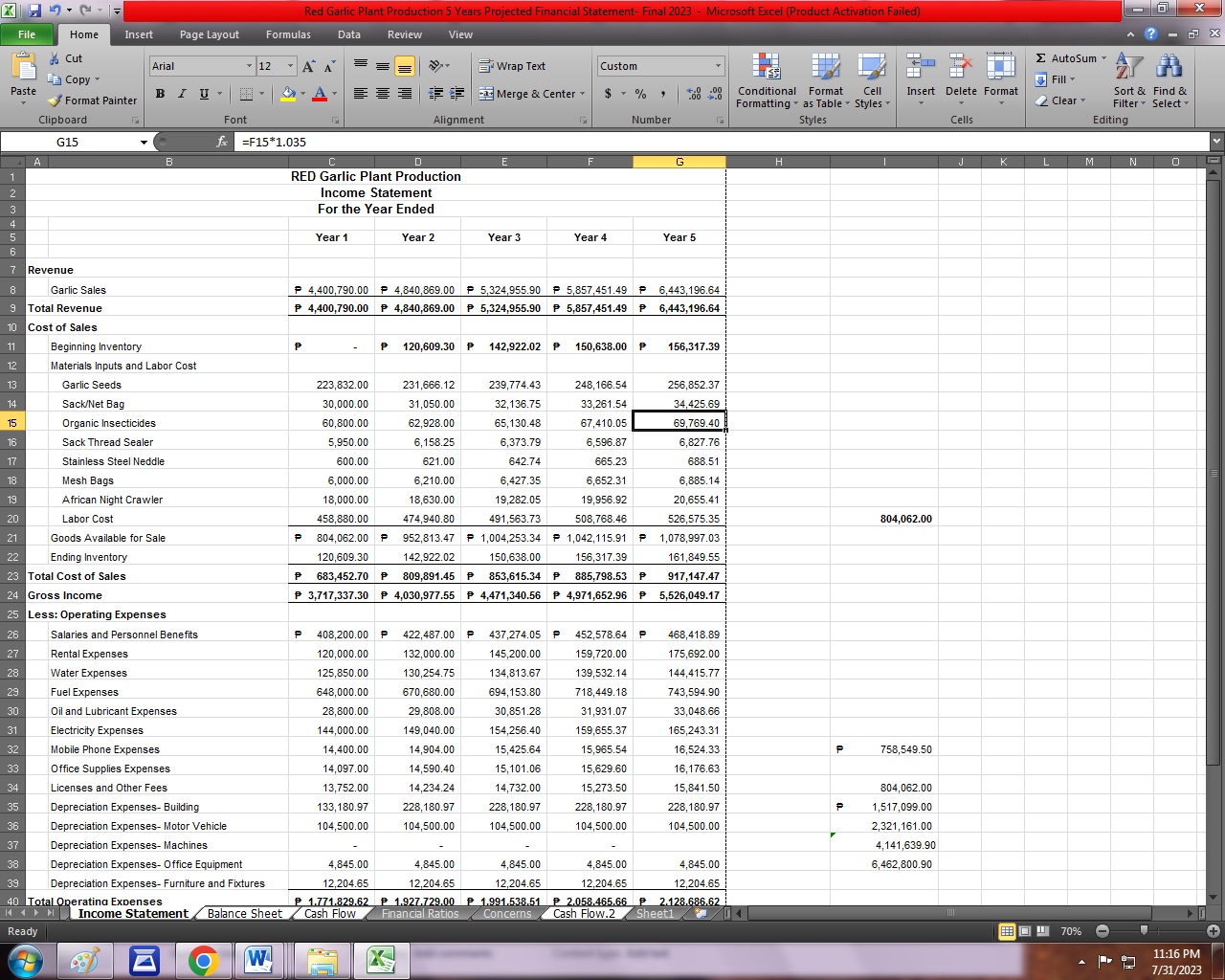The width and height of the screenshot is (1225, 980).
Task: Switch to the Data ribbon tab
Action: click(x=349, y=34)
